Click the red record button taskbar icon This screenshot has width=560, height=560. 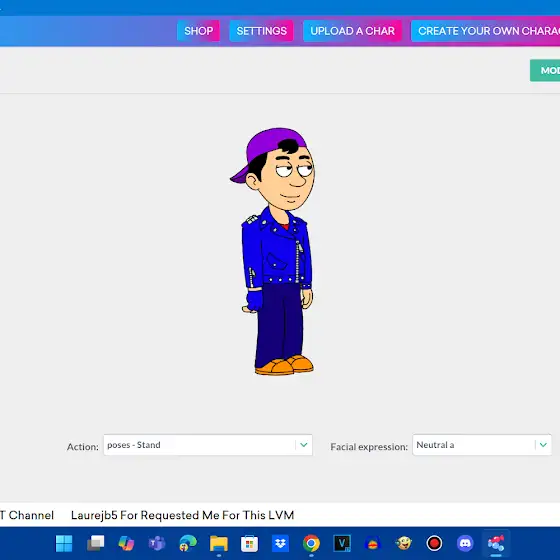click(x=434, y=543)
